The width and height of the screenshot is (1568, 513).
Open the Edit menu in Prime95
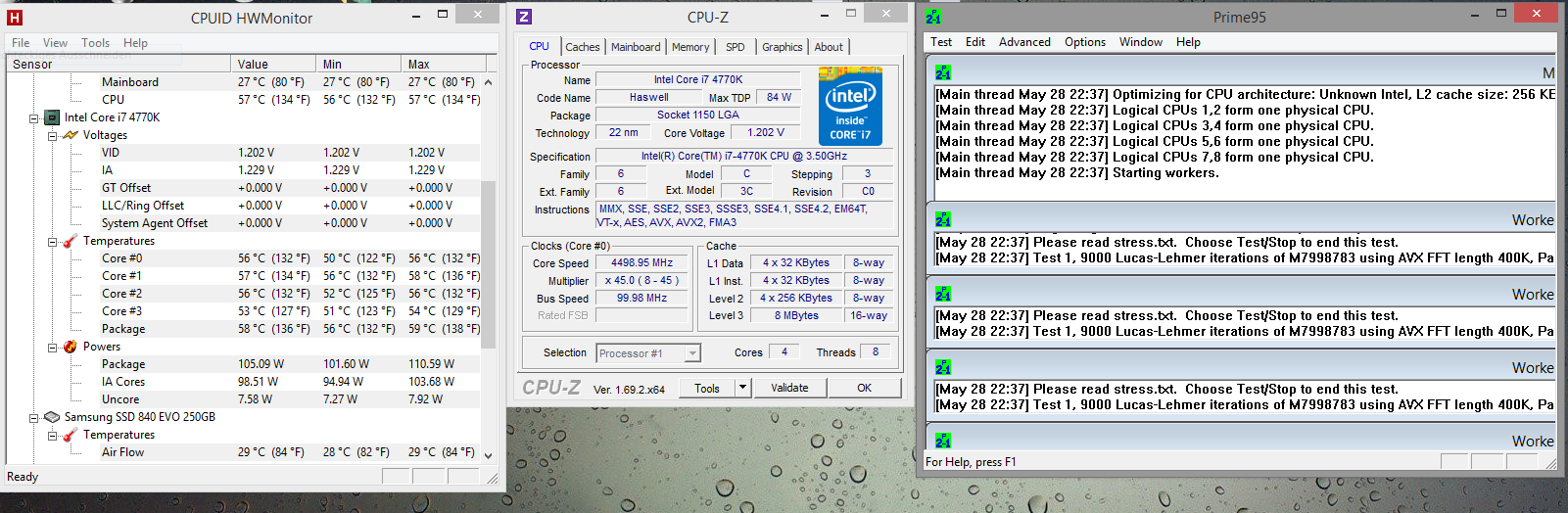coord(975,42)
